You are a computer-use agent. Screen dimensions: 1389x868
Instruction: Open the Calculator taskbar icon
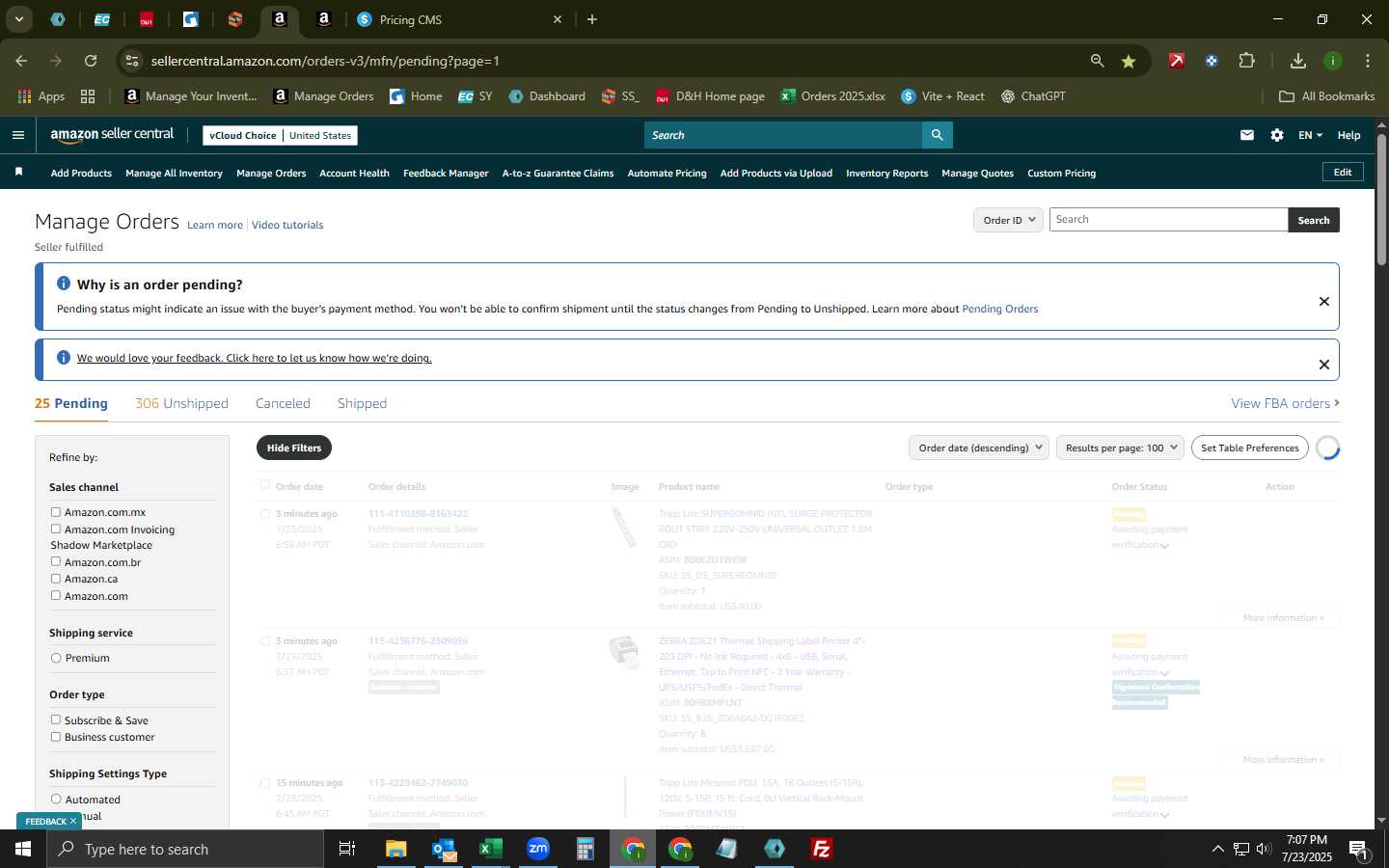[x=586, y=849]
